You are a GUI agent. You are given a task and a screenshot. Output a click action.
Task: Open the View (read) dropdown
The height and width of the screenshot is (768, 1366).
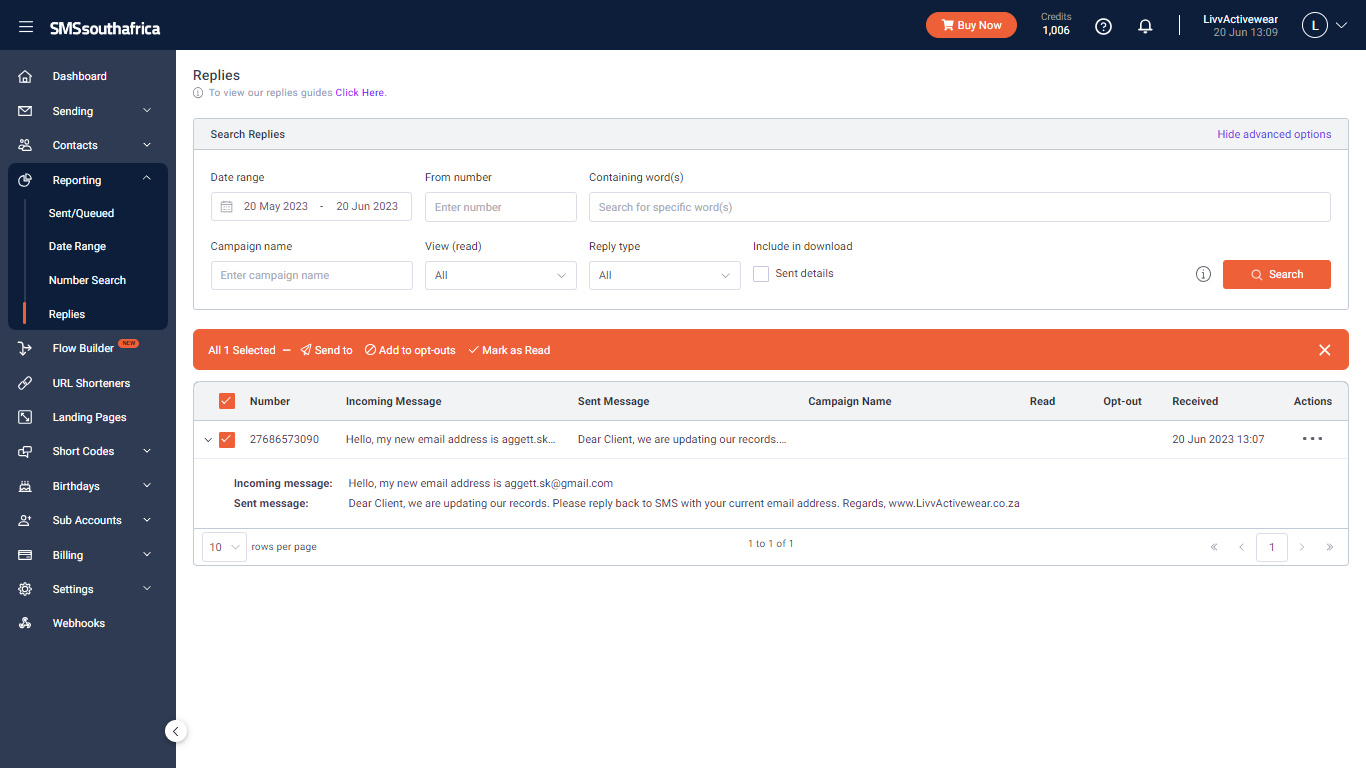pos(501,275)
